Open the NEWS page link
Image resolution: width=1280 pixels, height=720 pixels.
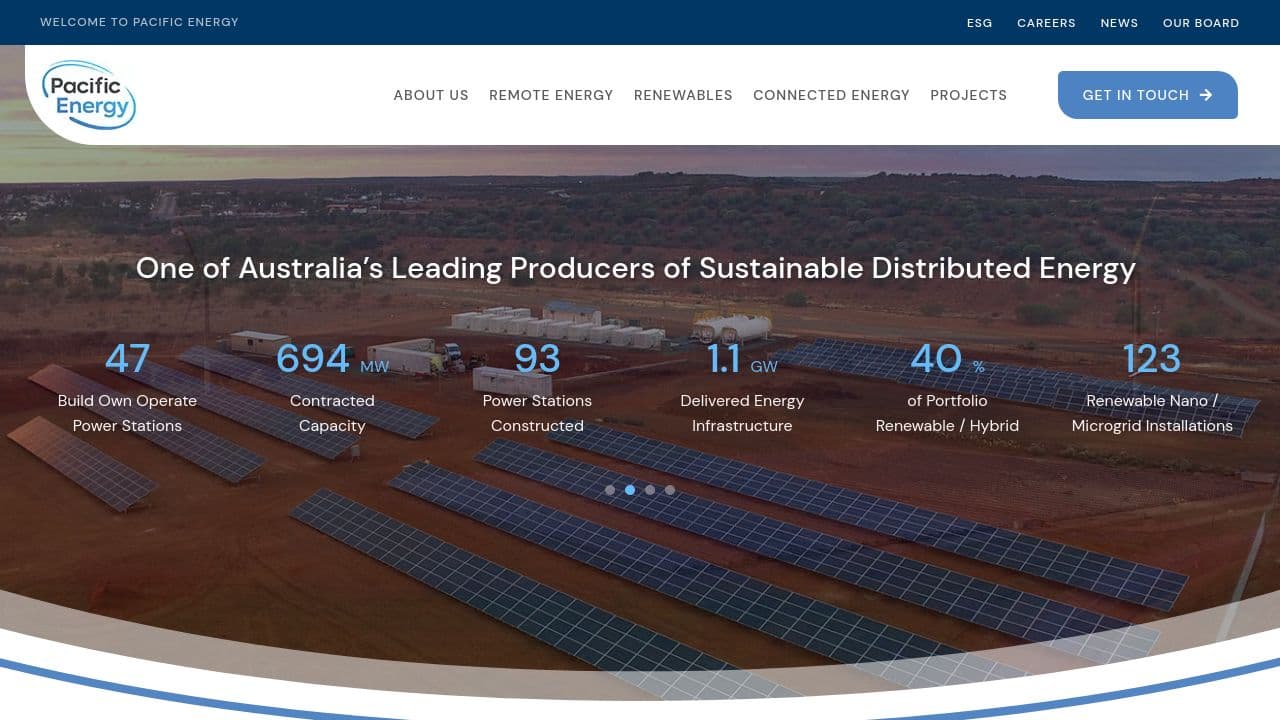tap(1119, 22)
